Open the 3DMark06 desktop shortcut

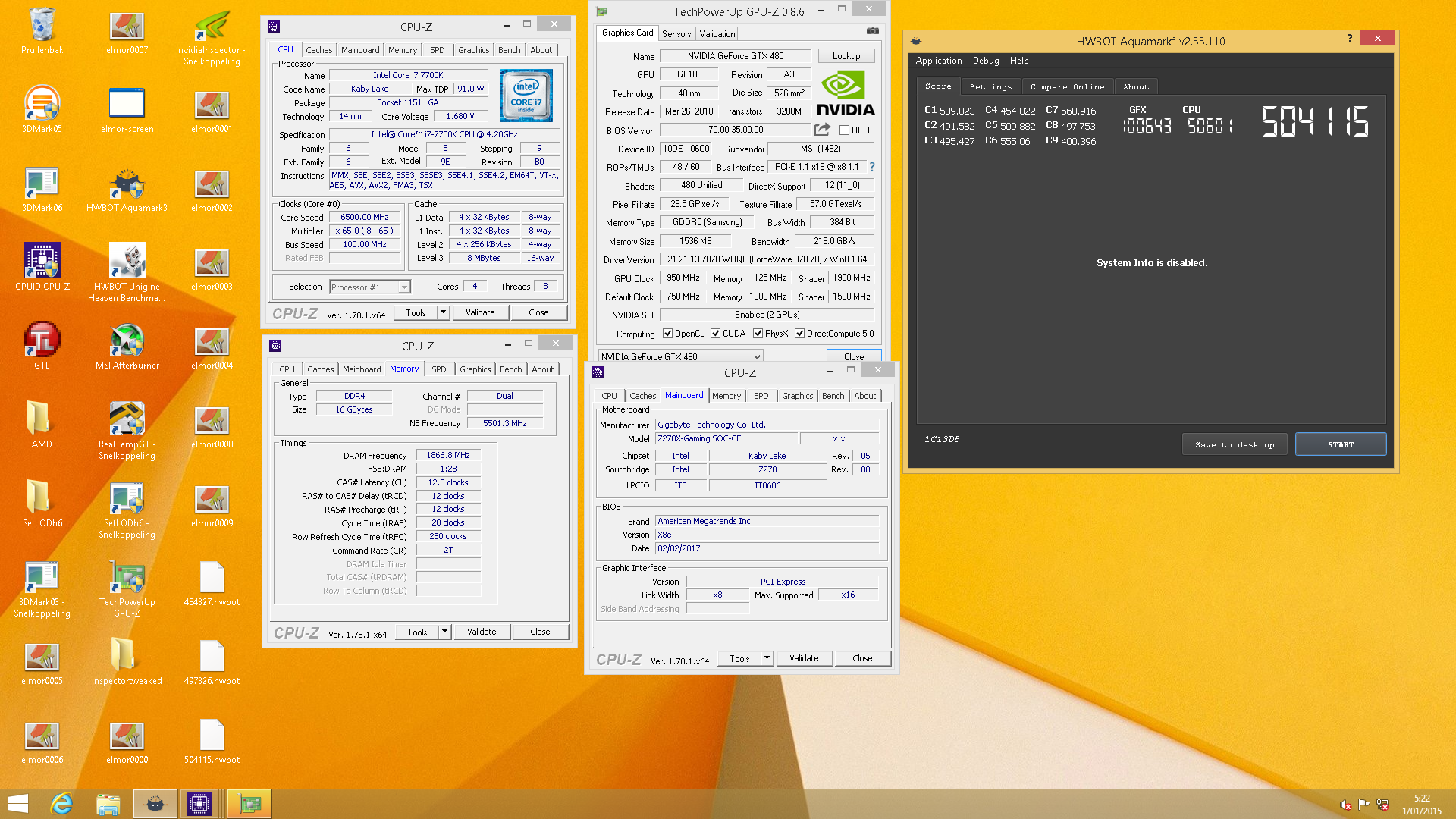click(42, 189)
